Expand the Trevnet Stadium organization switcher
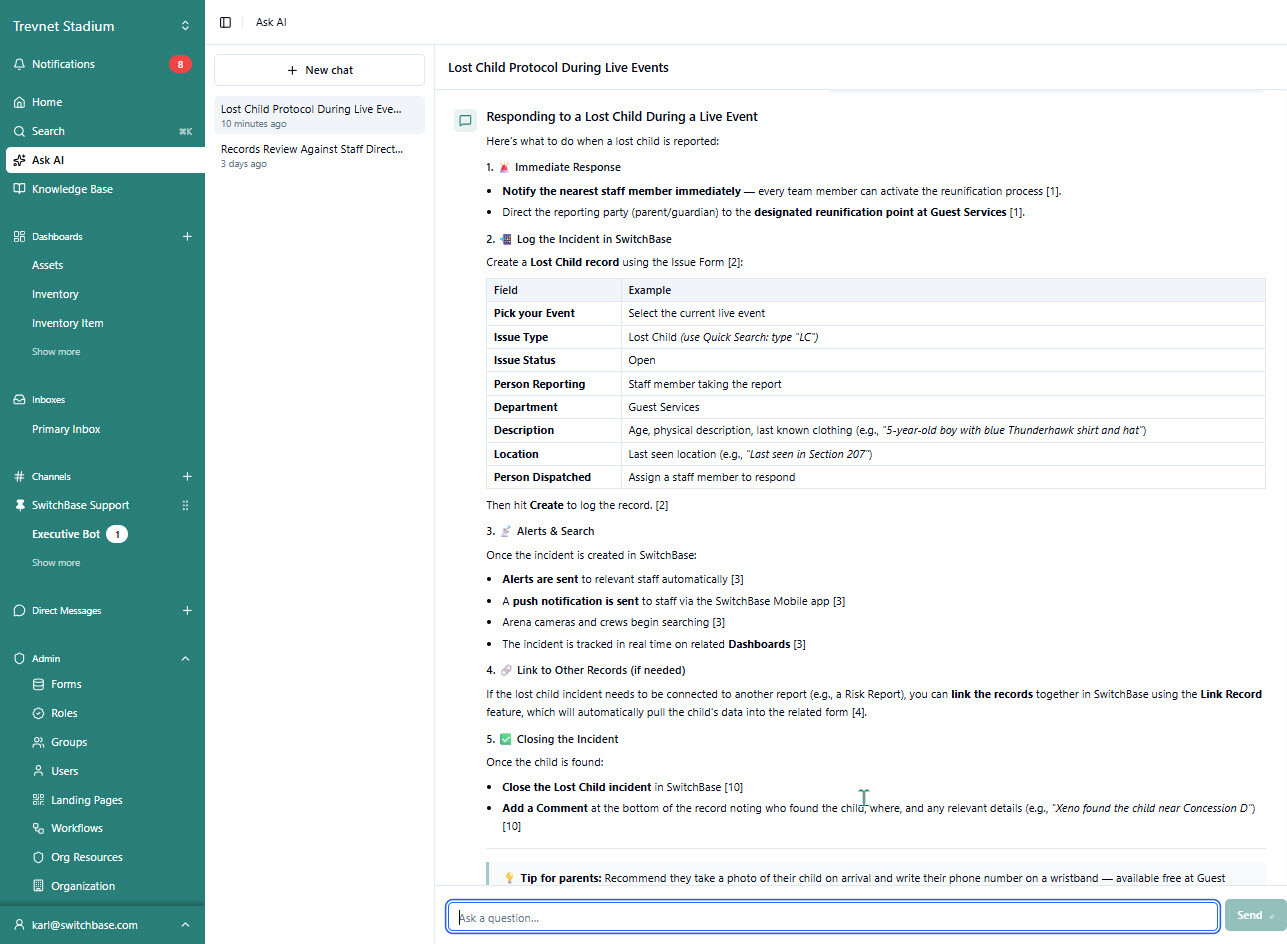Screen dimensions: 1287x944 click(185, 26)
